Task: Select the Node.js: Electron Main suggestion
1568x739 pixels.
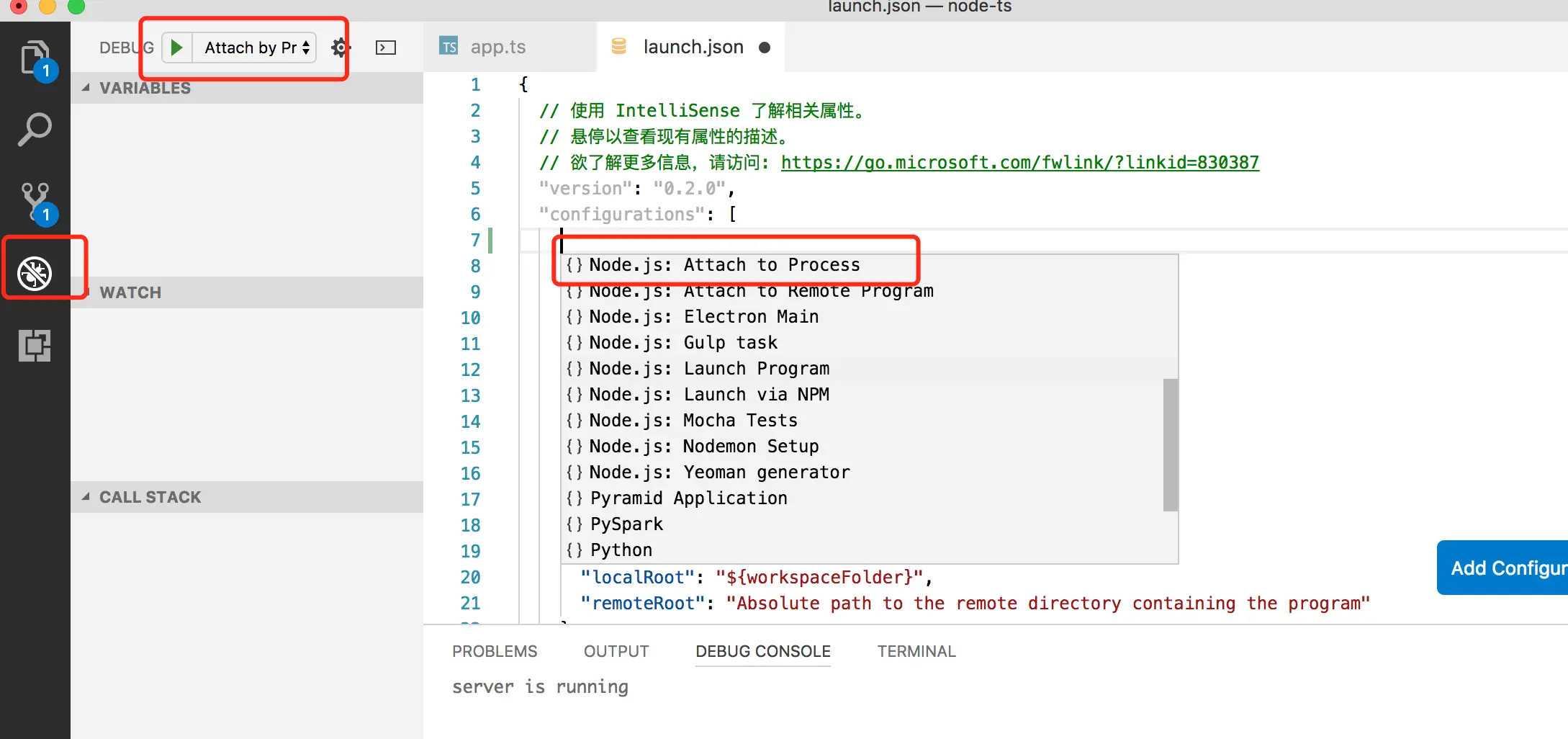Action: (869, 317)
